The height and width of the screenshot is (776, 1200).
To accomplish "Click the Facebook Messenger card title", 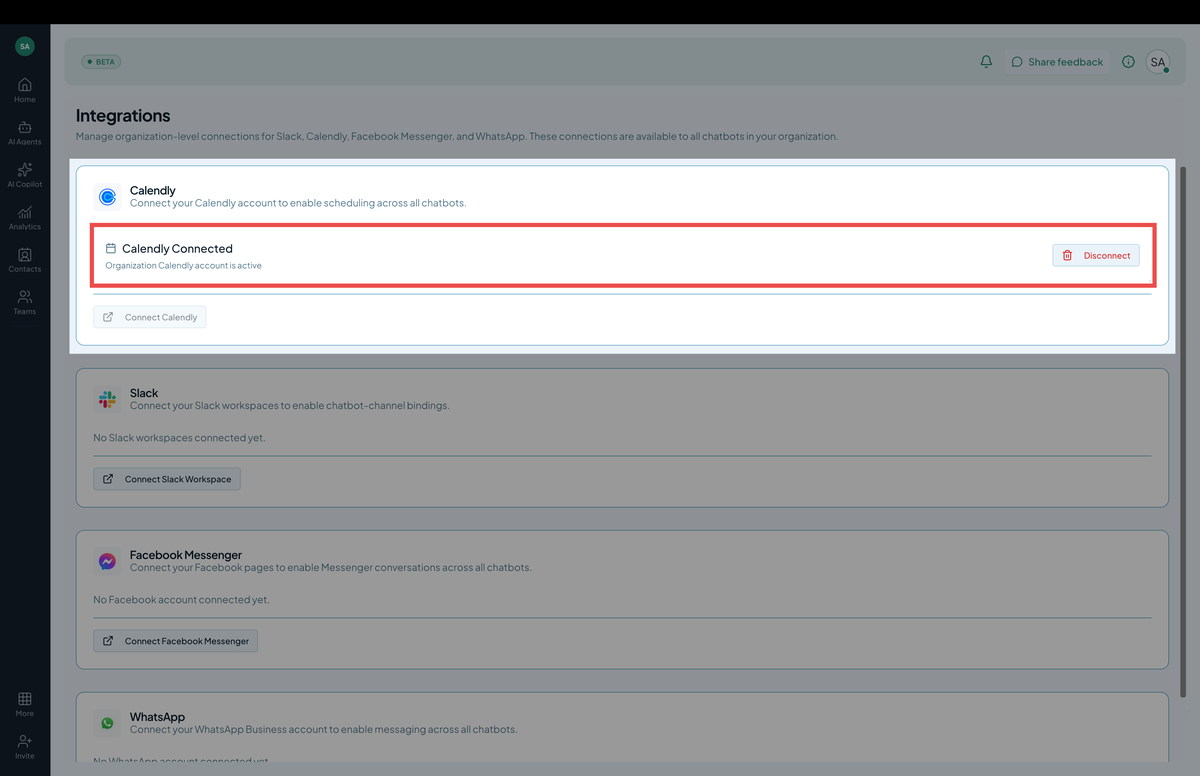I will coord(186,555).
